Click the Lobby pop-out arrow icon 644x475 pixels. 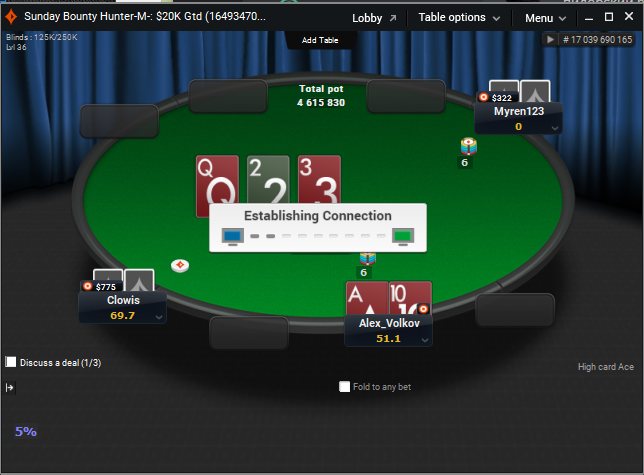[x=393, y=18]
